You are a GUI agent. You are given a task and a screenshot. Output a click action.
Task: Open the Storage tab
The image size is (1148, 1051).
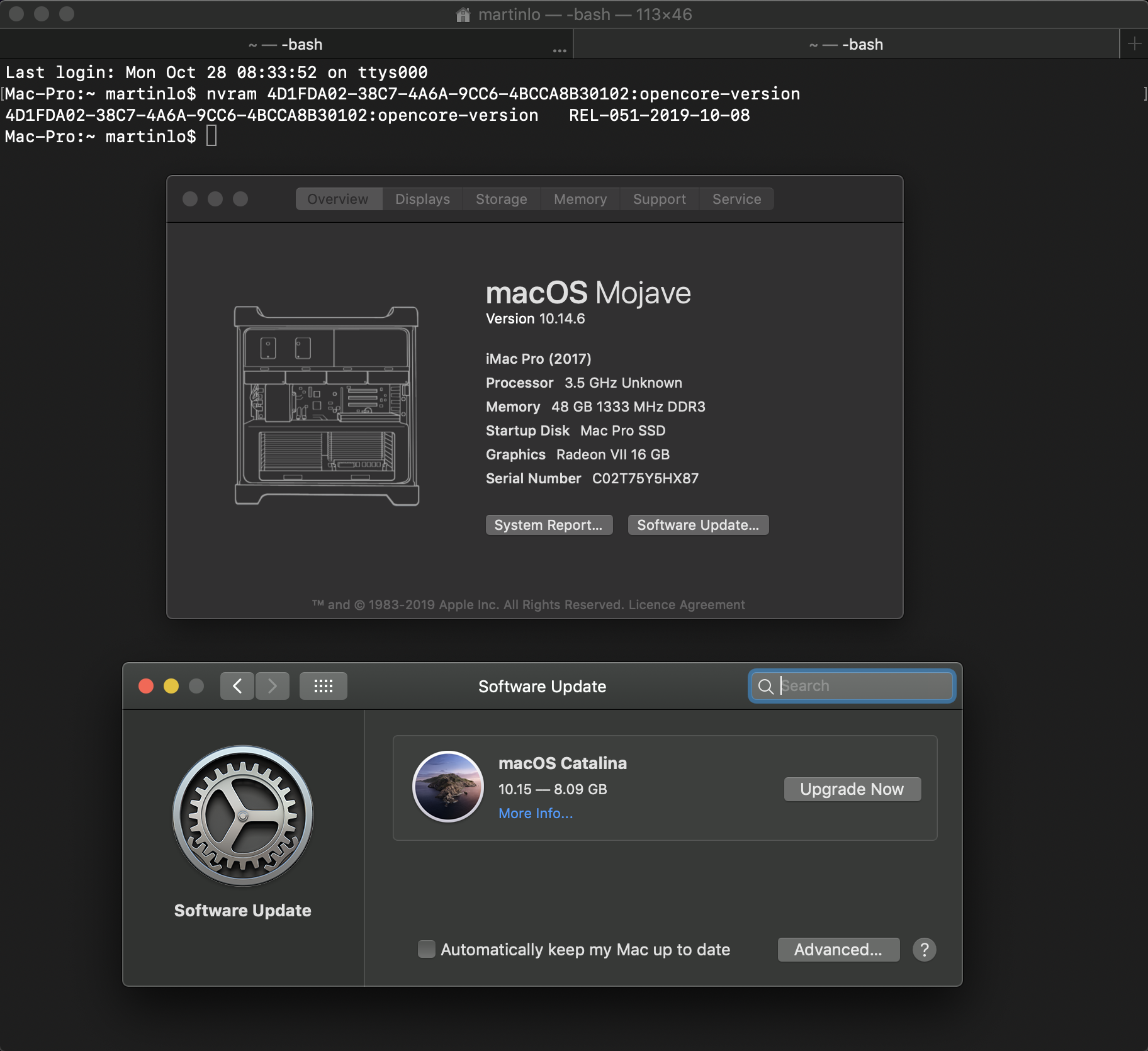(x=502, y=199)
